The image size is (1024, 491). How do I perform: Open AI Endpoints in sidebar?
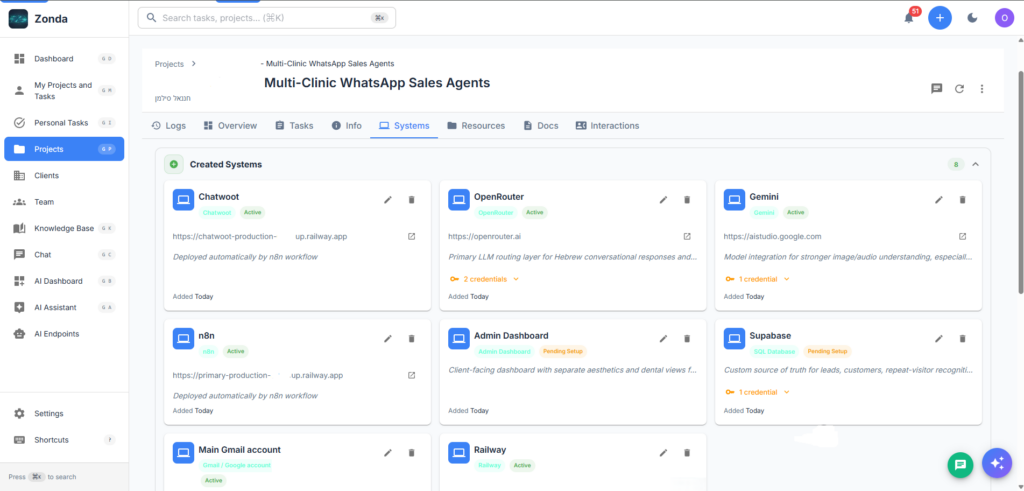tap(64, 334)
